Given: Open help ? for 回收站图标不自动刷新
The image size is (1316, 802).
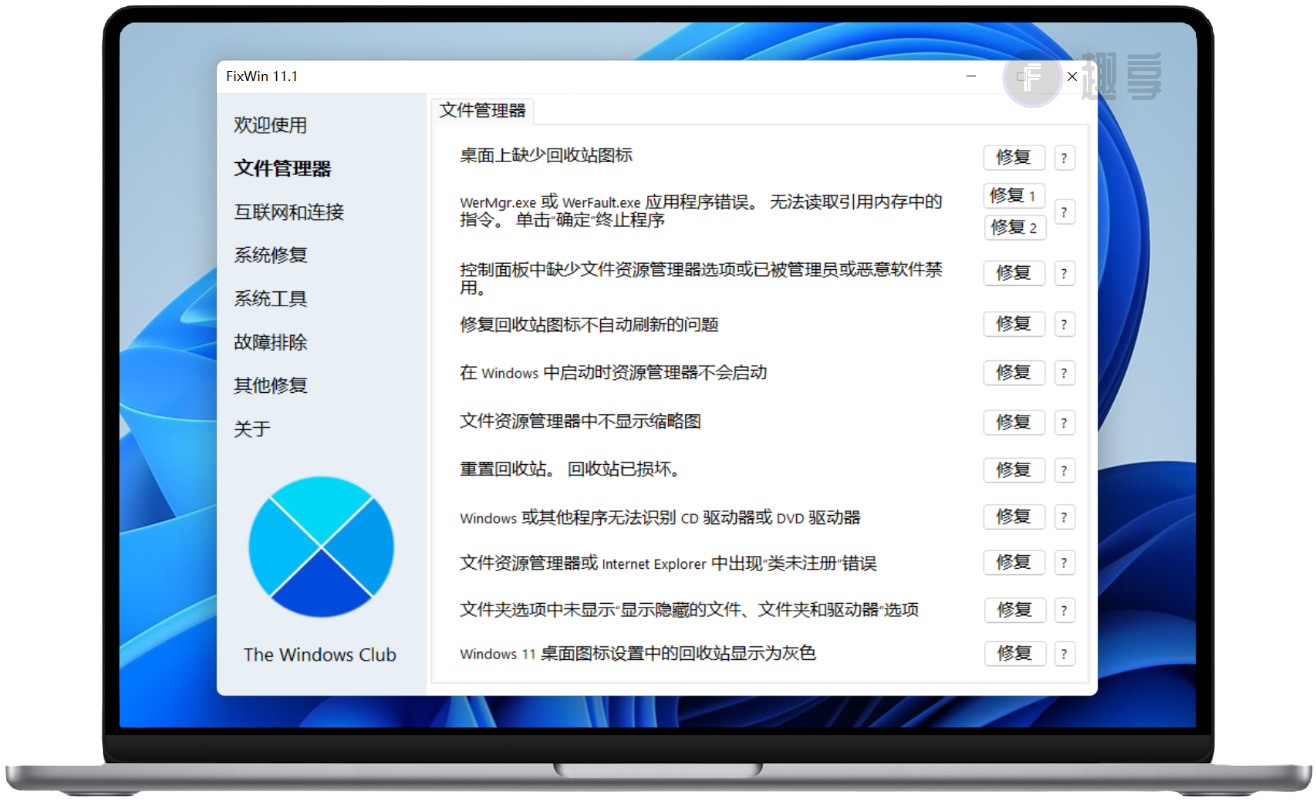Looking at the screenshot, I should click(x=1064, y=325).
